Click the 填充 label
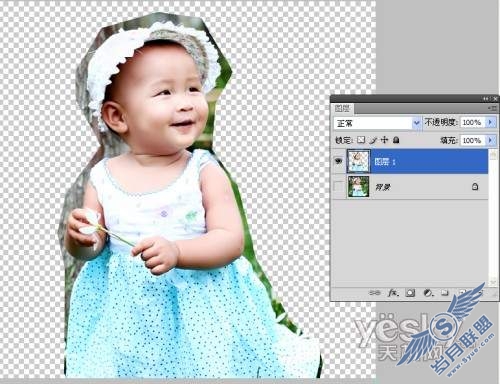Viewport: 500px width, 384px height. 449,140
